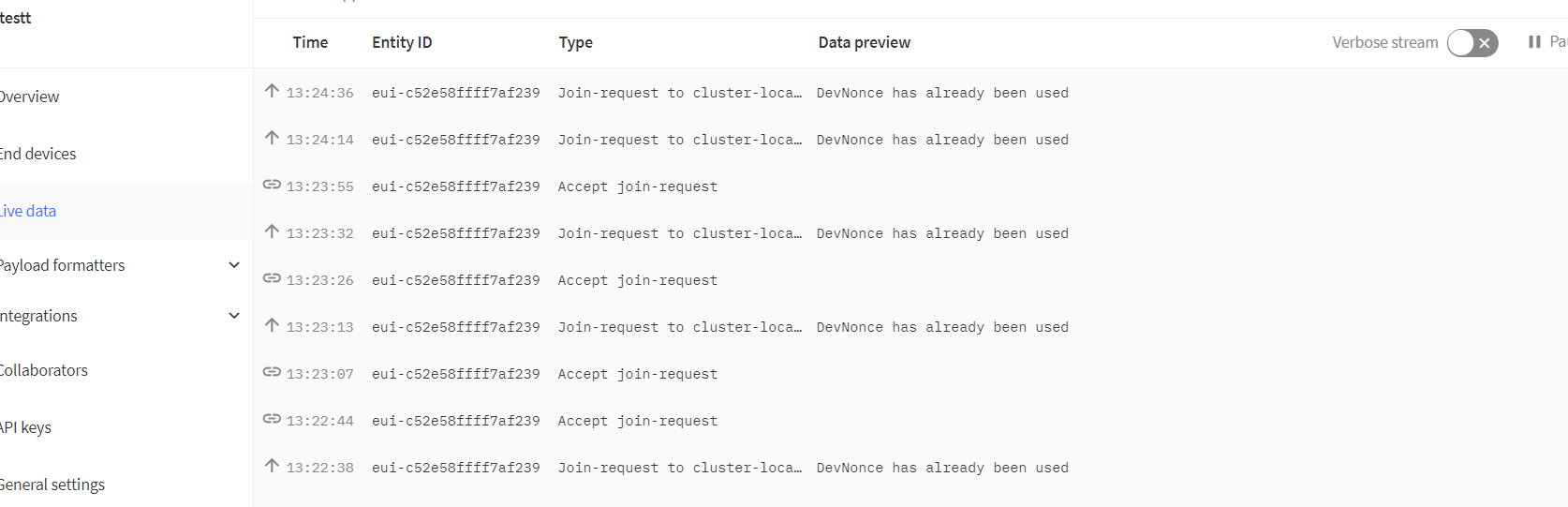Click the uplink arrow icon at 13:23:32
Image resolution: width=1568 pixels, height=507 pixels.
click(272, 231)
